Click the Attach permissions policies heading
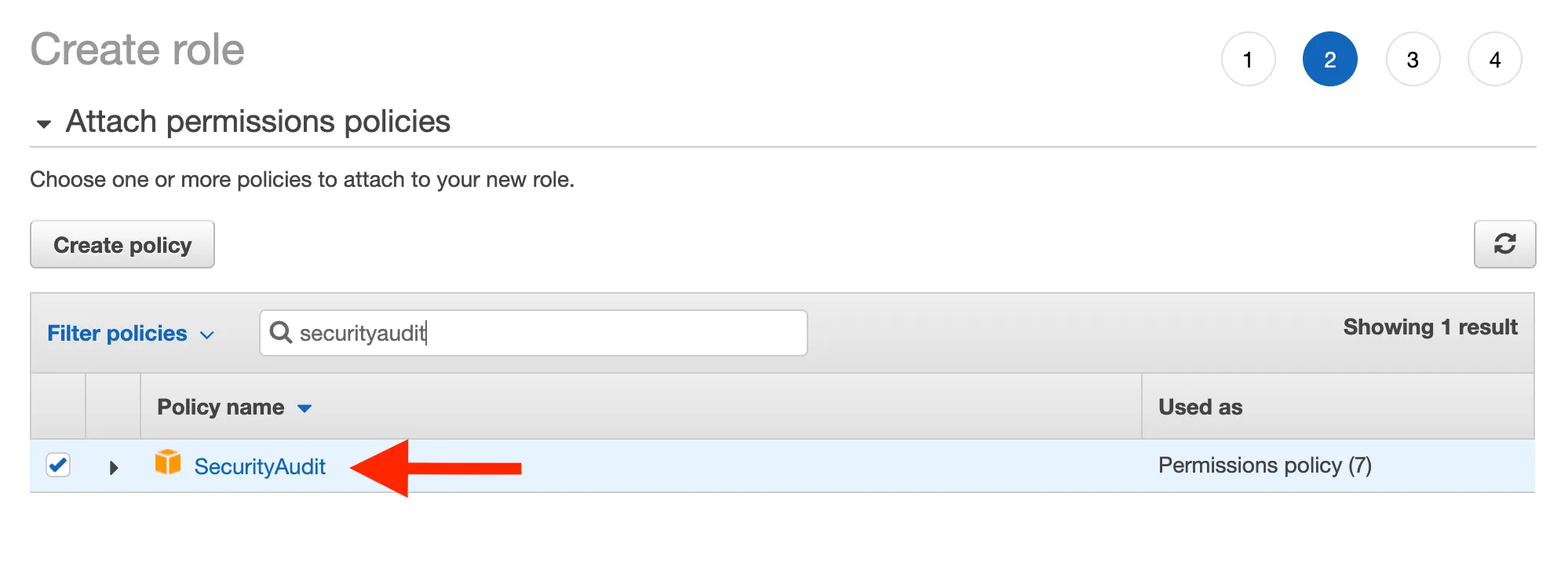1568x570 pixels. pyautogui.click(x=257, y=122)
